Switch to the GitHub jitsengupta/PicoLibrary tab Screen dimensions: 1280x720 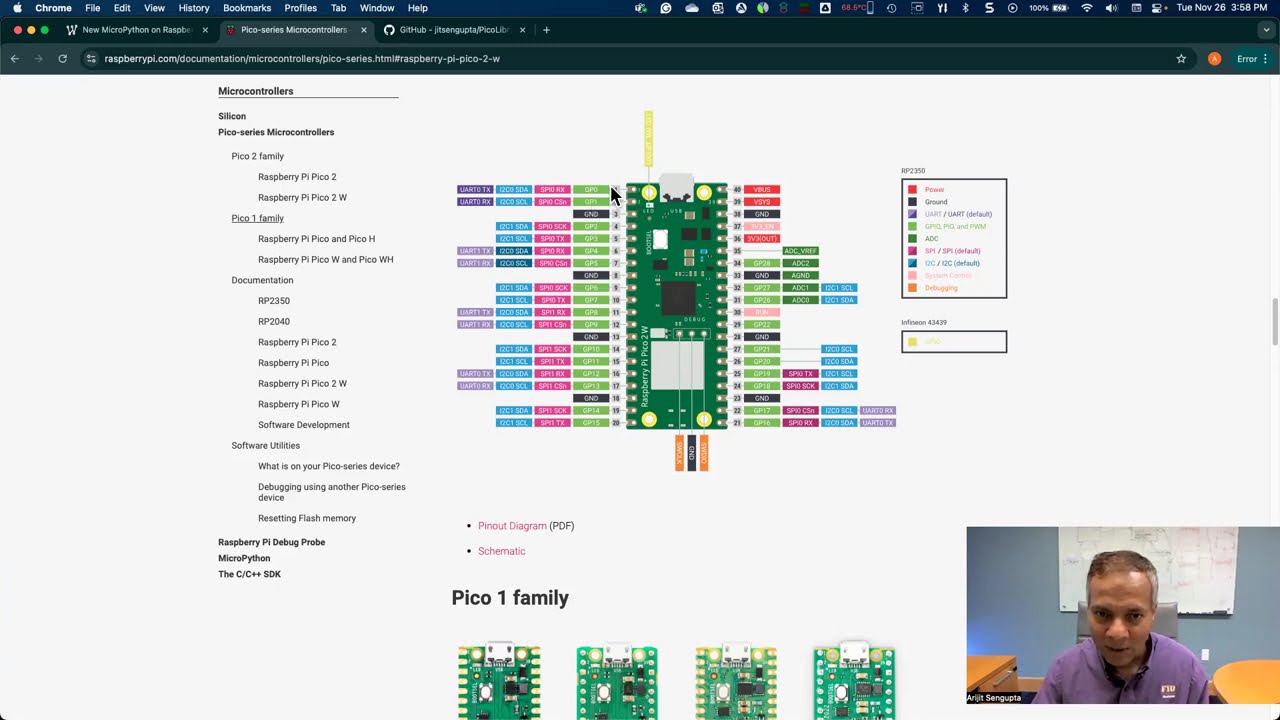click(x=455, y=30)
